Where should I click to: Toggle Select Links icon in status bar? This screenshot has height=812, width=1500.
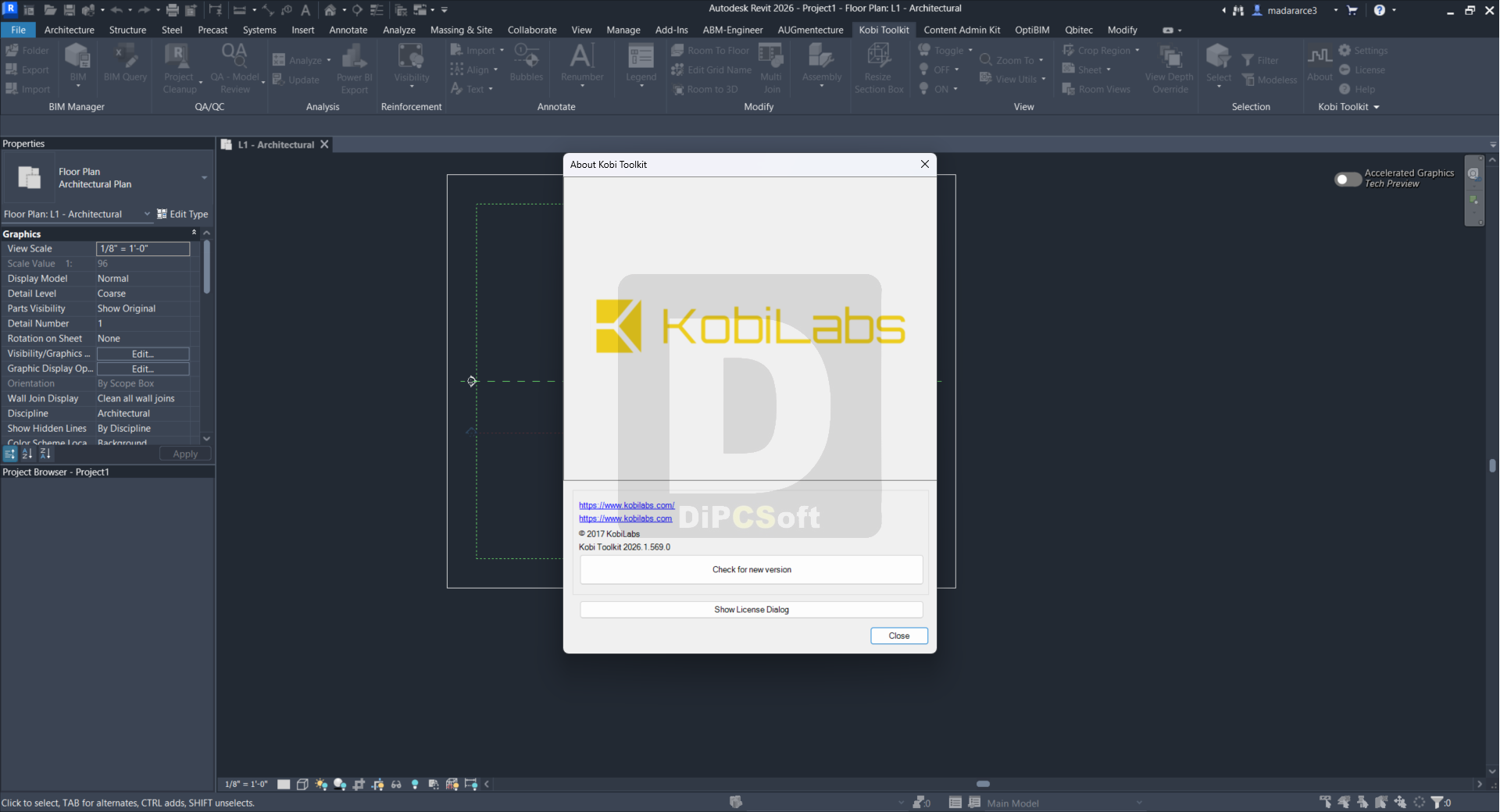[1325, 802]
